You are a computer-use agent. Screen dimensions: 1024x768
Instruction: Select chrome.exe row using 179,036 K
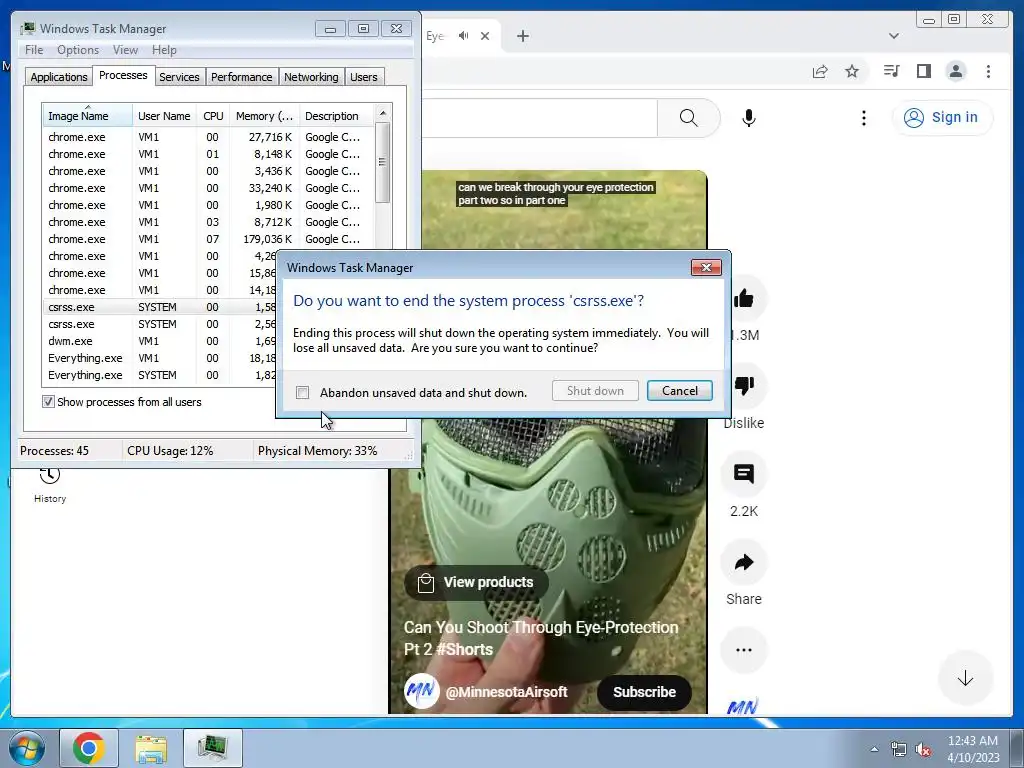(209, 239)
